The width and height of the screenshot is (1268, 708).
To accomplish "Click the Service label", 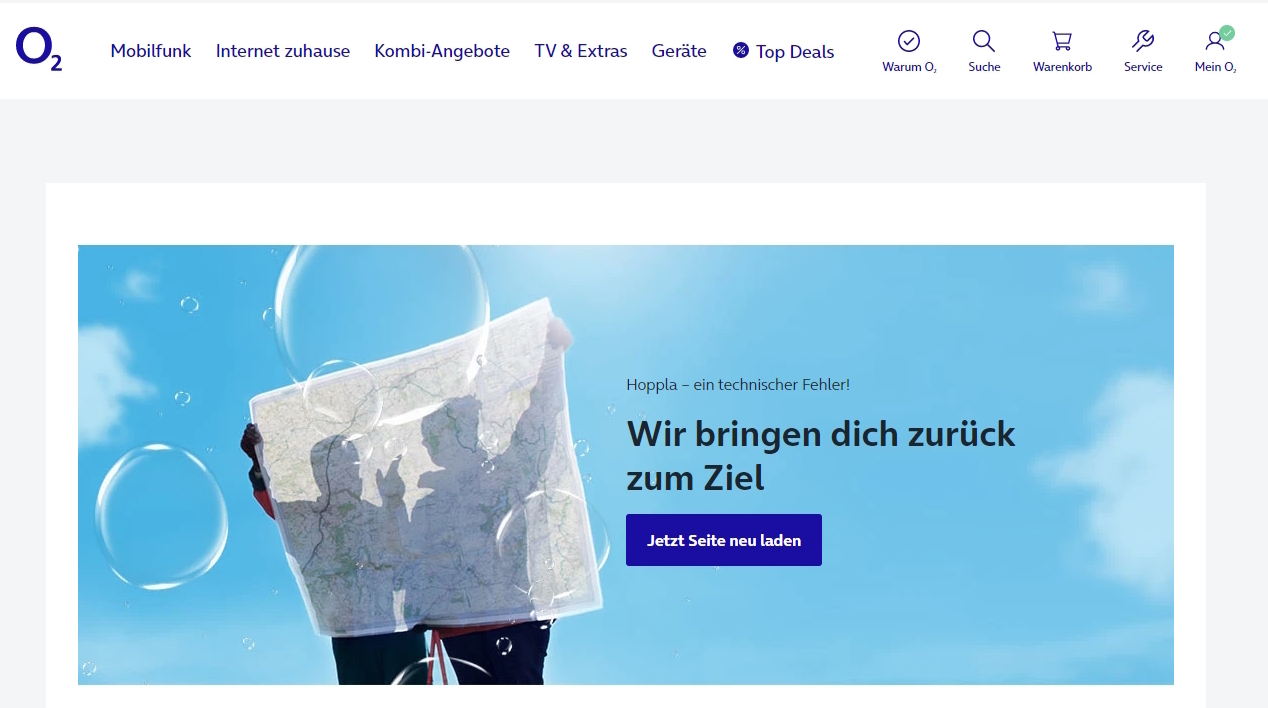I will tap(1143, 67).
